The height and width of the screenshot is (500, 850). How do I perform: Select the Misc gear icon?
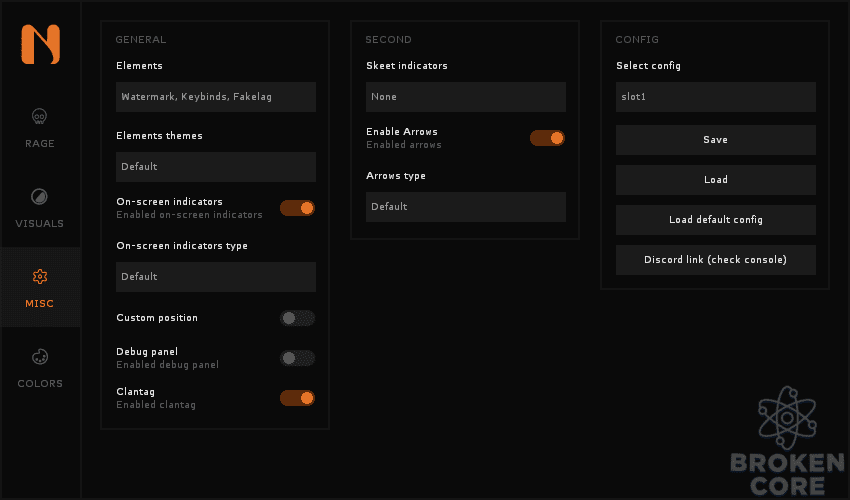point(40,277)
